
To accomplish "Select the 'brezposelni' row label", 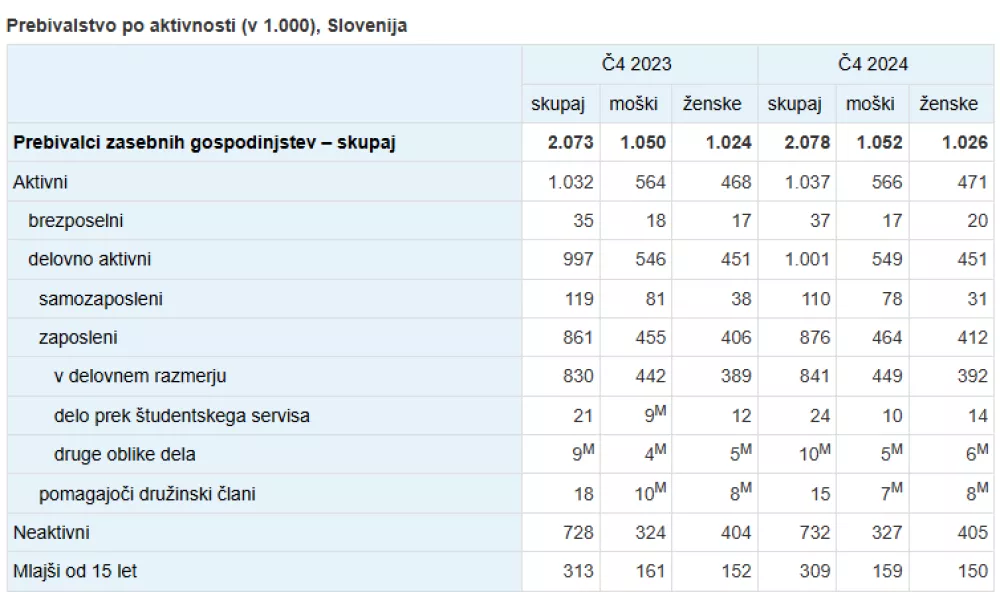I will (76, 220).
